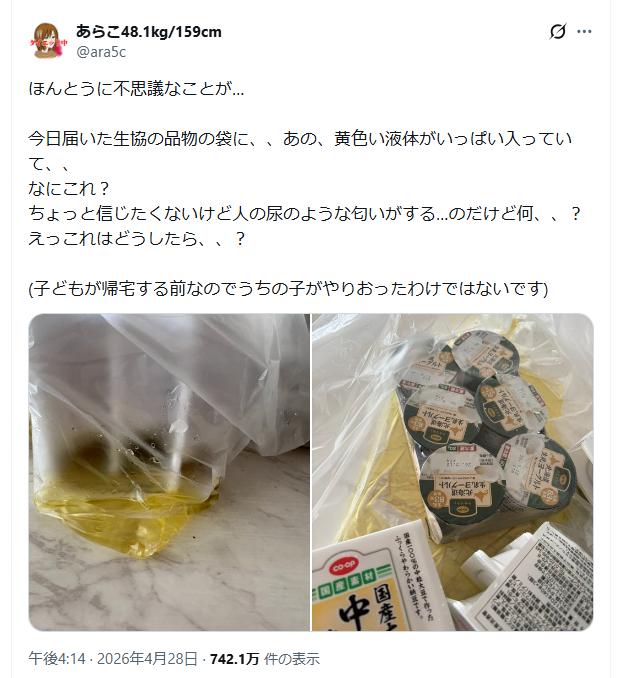
Task: Open the three-dot more options menu
Action: (584, 32)
